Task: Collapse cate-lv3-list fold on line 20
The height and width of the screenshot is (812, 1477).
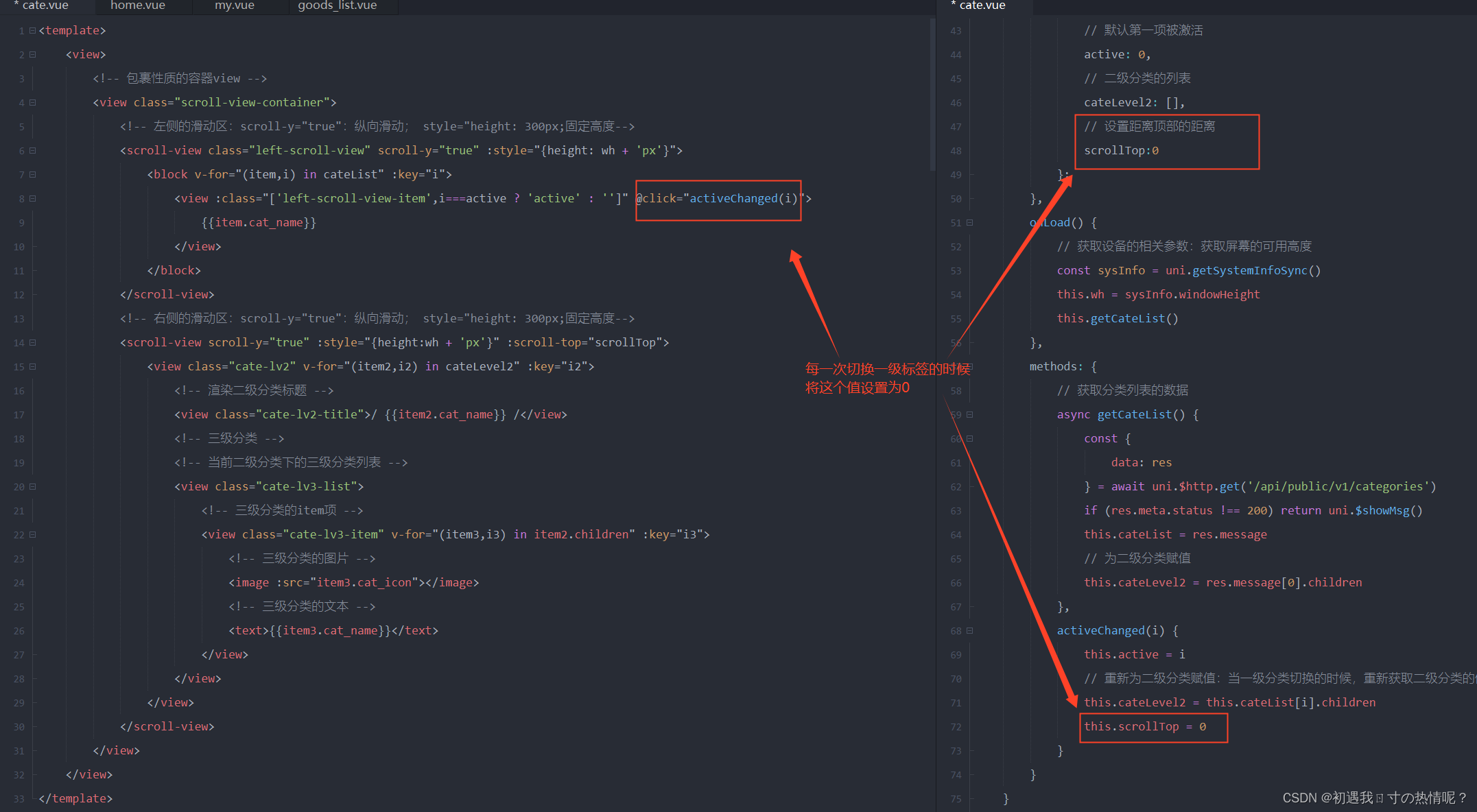Action: (32, 487)
